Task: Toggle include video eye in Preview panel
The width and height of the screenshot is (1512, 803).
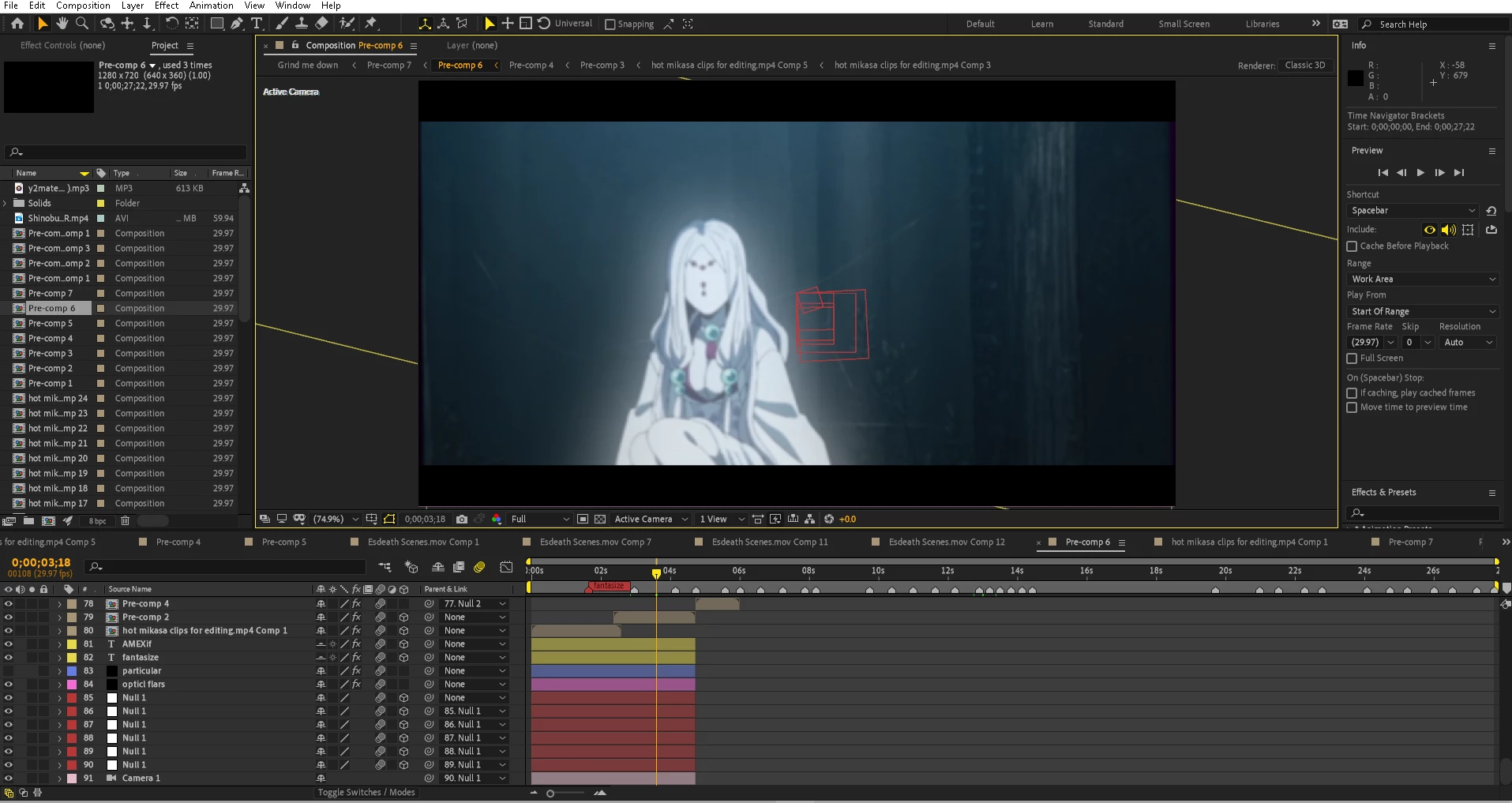Action: [x=1430, y=230]
